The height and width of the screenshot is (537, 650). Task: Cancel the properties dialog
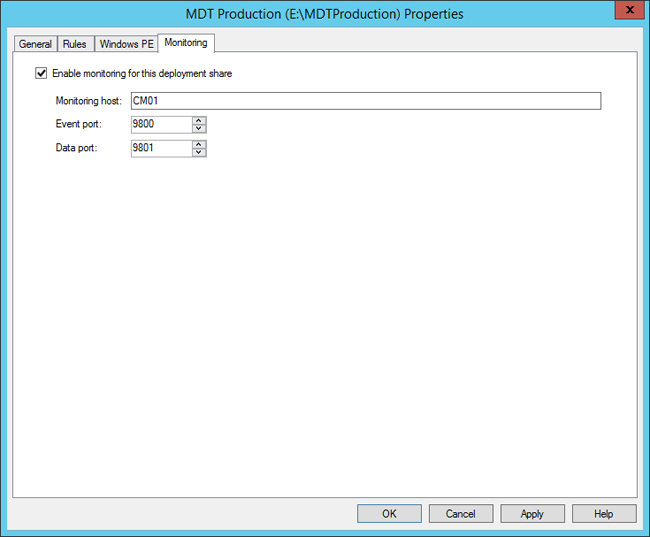460,514
